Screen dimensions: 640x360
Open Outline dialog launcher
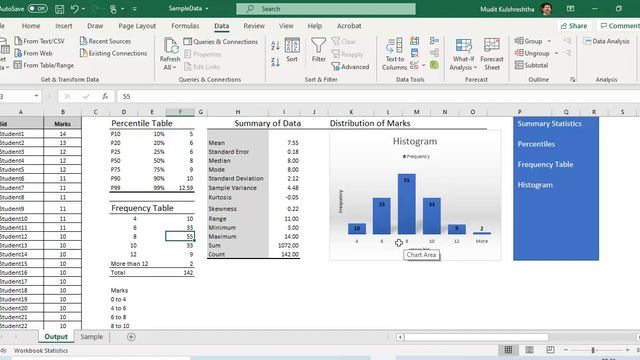tap(573, 80)
